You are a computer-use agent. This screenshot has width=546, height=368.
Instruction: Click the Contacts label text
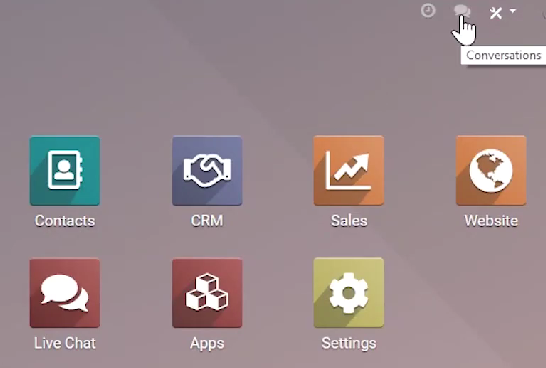[65, 221]
